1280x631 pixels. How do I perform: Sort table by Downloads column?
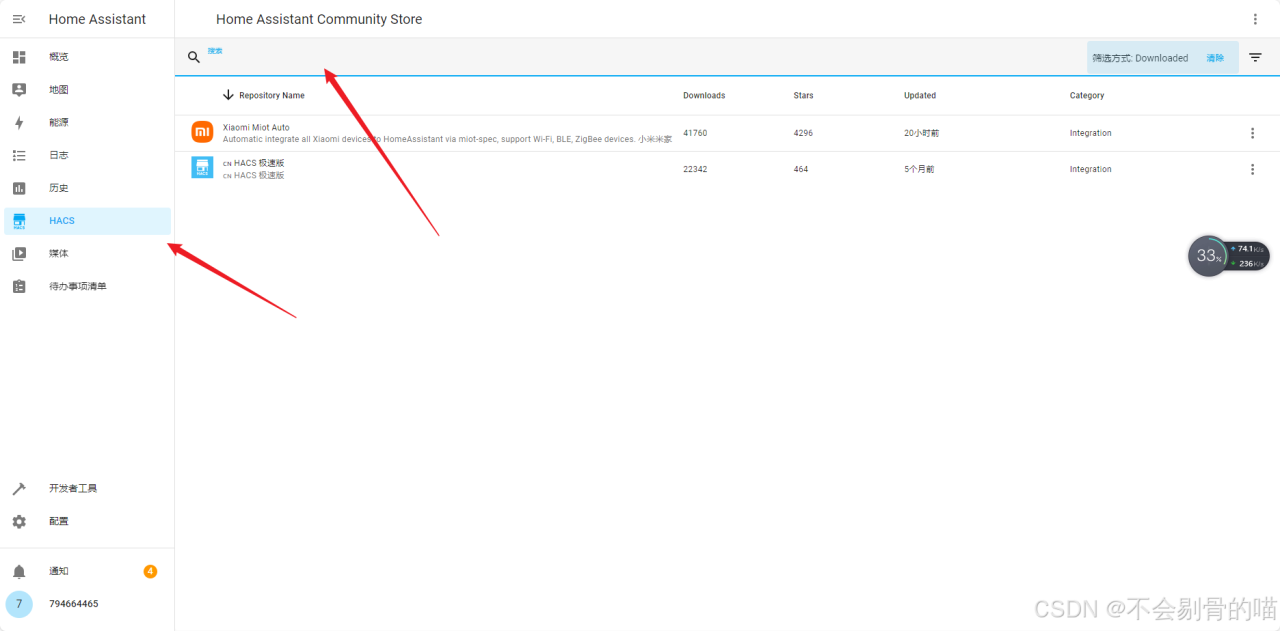pos(704,96)
